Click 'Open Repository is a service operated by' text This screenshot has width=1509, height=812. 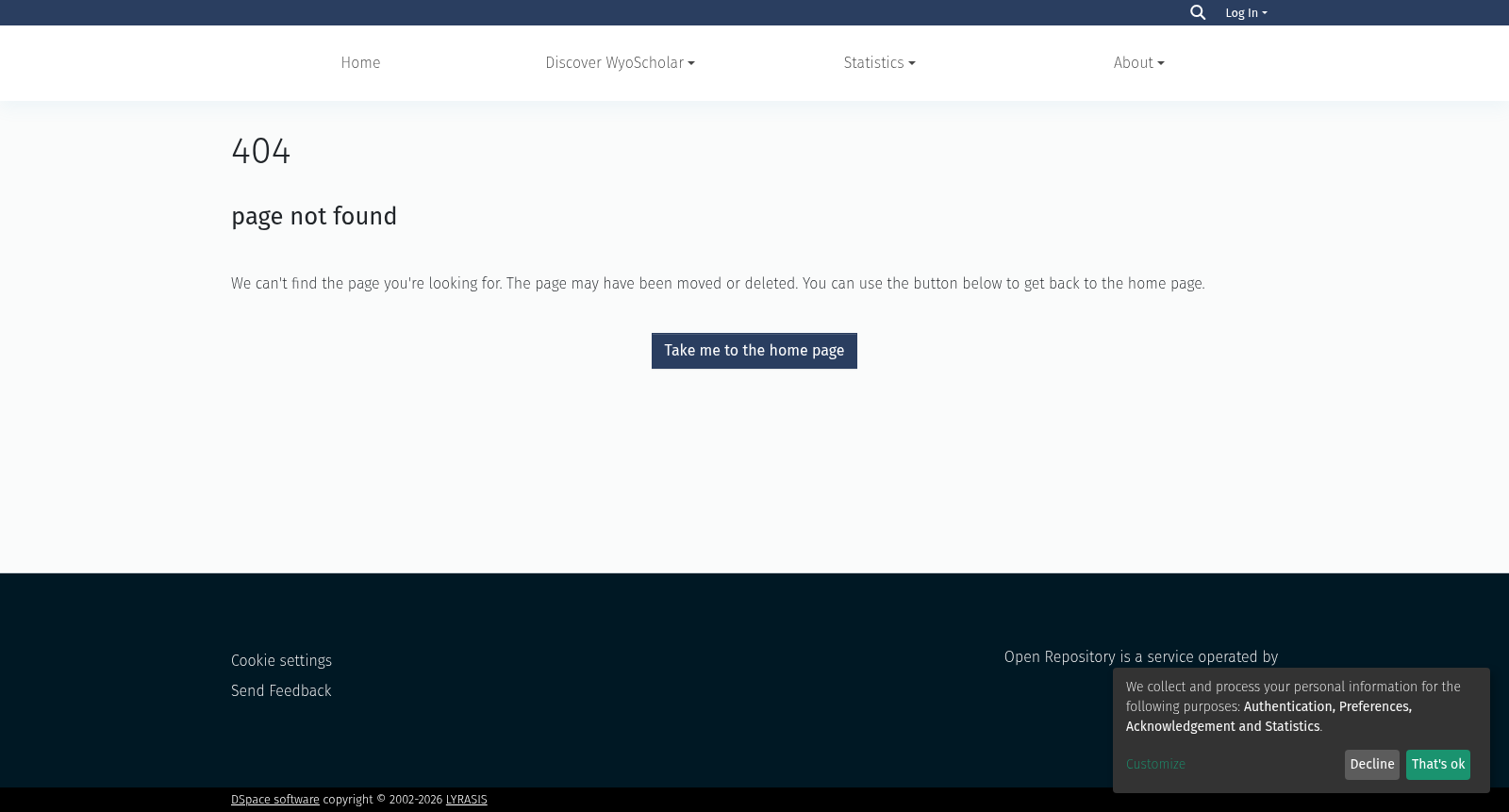(1141, 657)
